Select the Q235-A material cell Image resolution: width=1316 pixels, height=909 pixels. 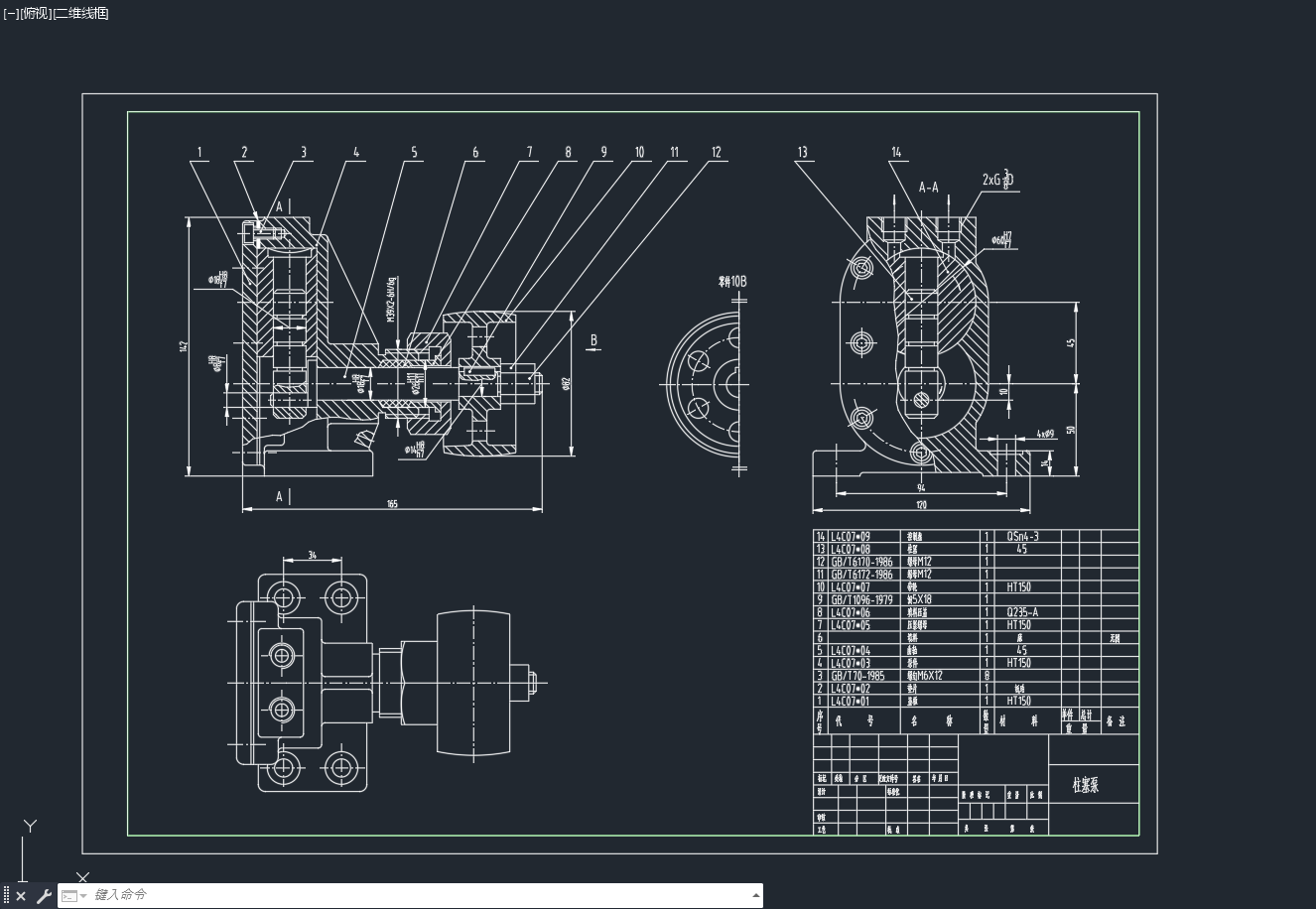coord(1022,612)
